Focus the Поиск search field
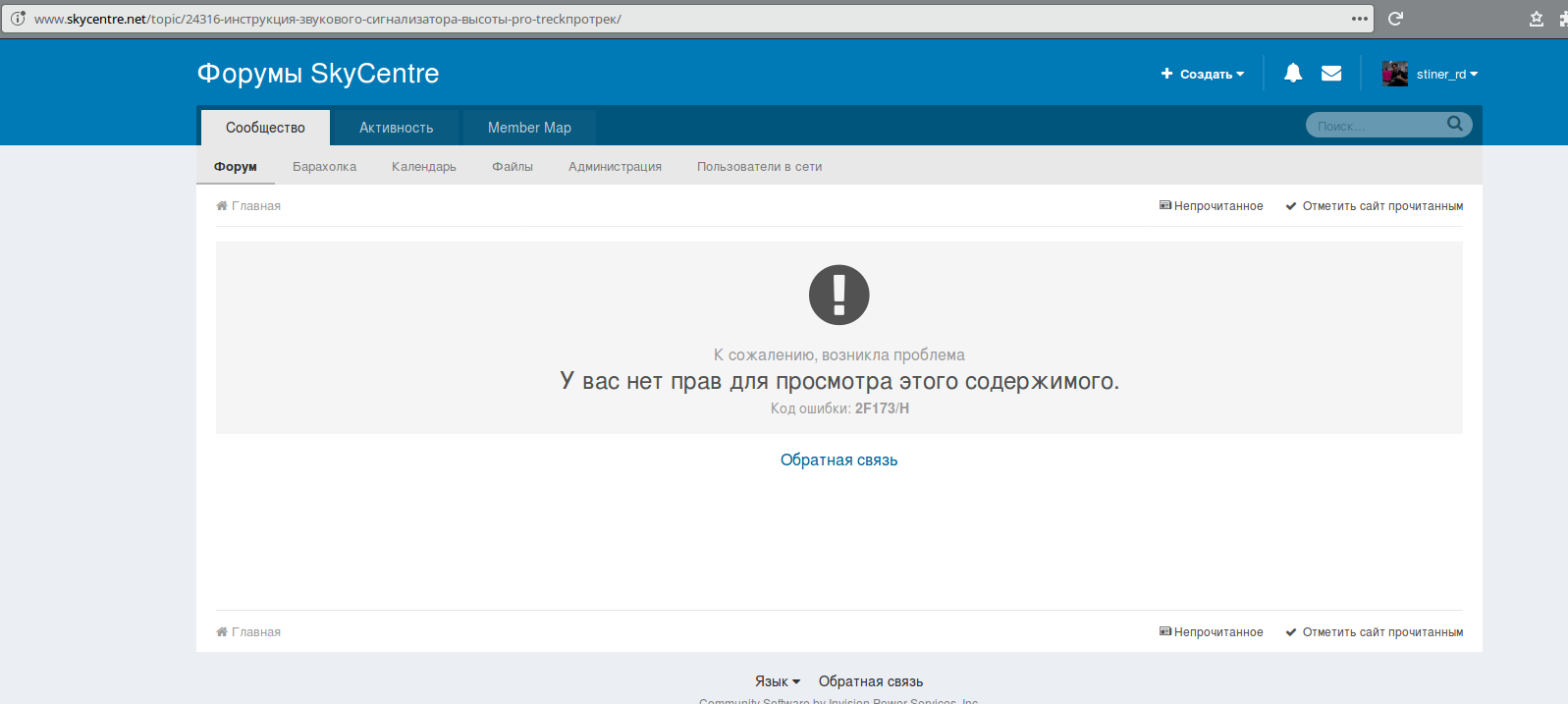The height and width of the screenshot is (704, 1568). [1377, 125]
